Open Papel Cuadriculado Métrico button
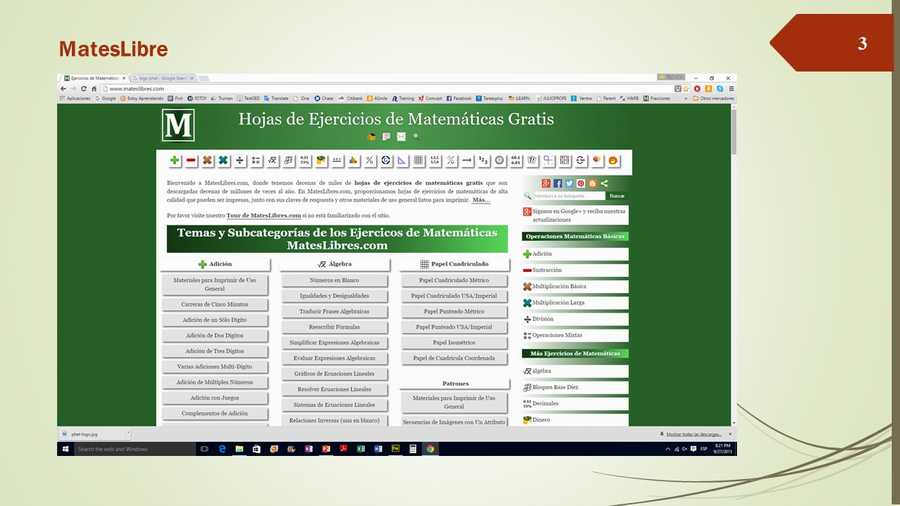 (454, 281)
